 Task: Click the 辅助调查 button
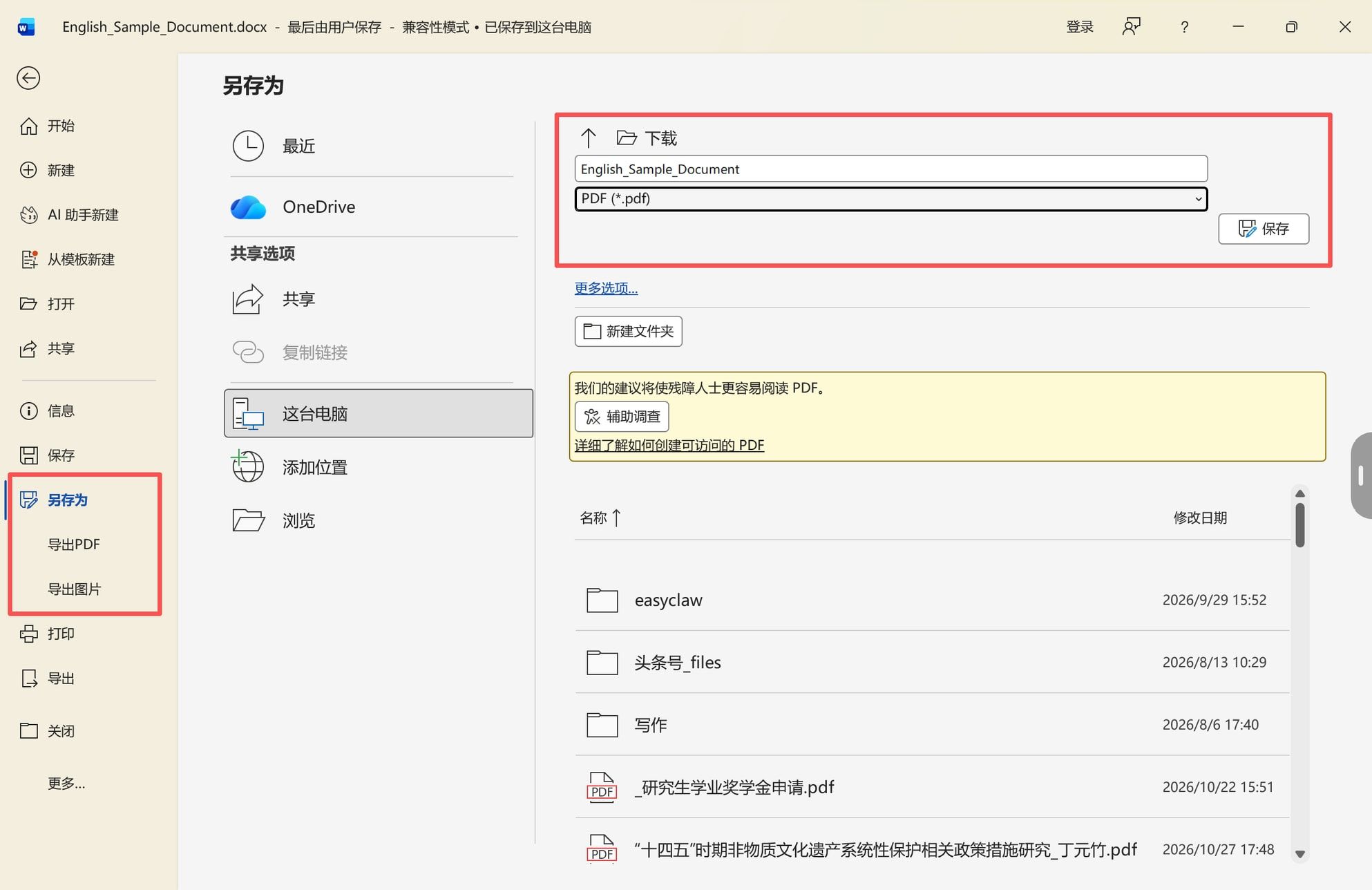[x=622, y=417]
